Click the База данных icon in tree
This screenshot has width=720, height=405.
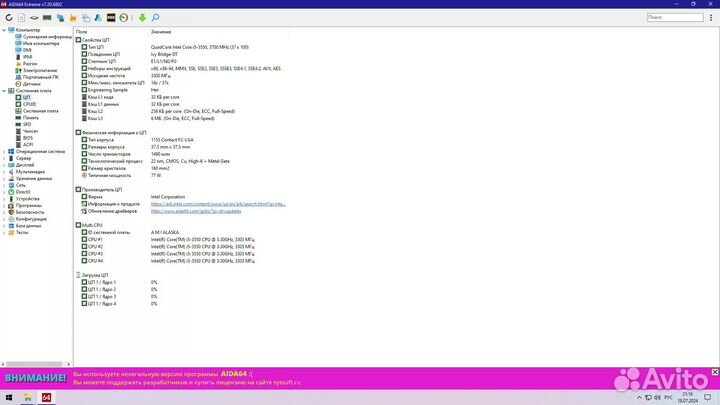[11, 226]
